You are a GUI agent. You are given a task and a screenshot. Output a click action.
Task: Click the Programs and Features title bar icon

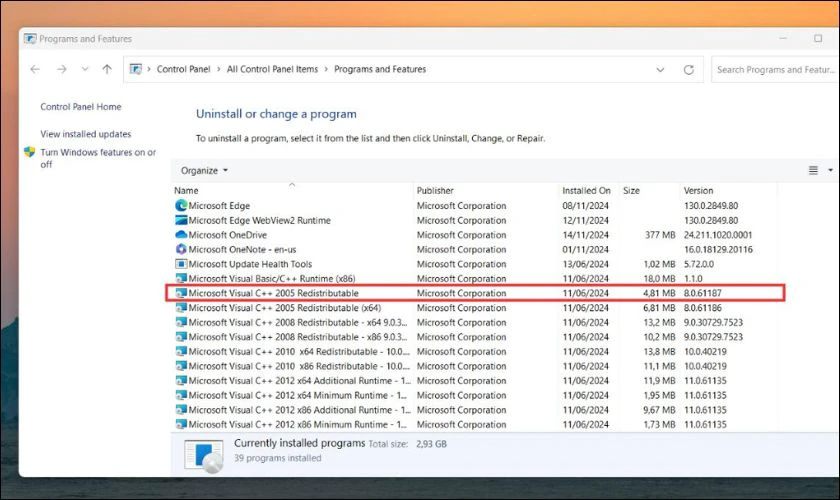[30, 39]
